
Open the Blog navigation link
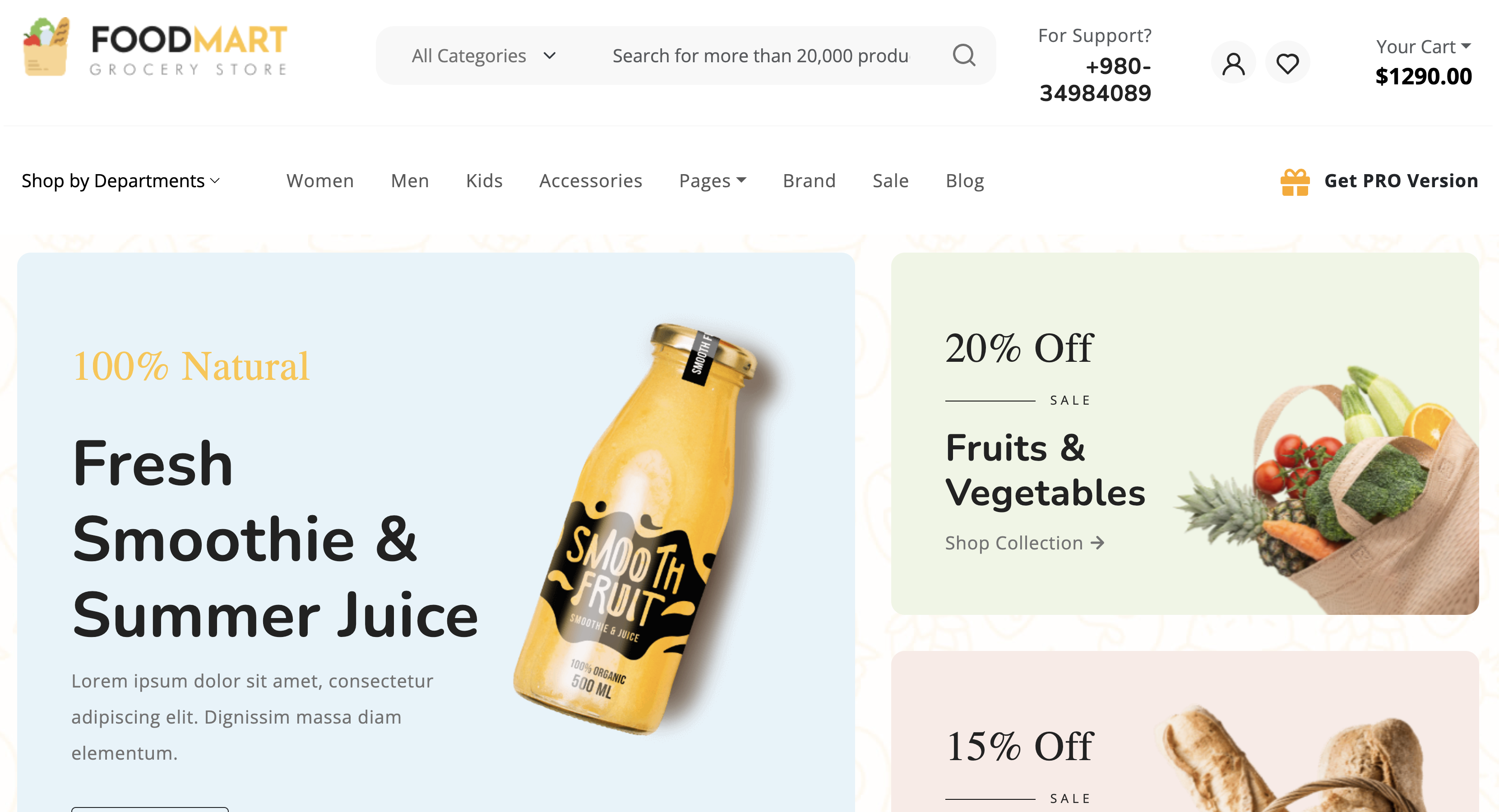(x=965, y=181)
